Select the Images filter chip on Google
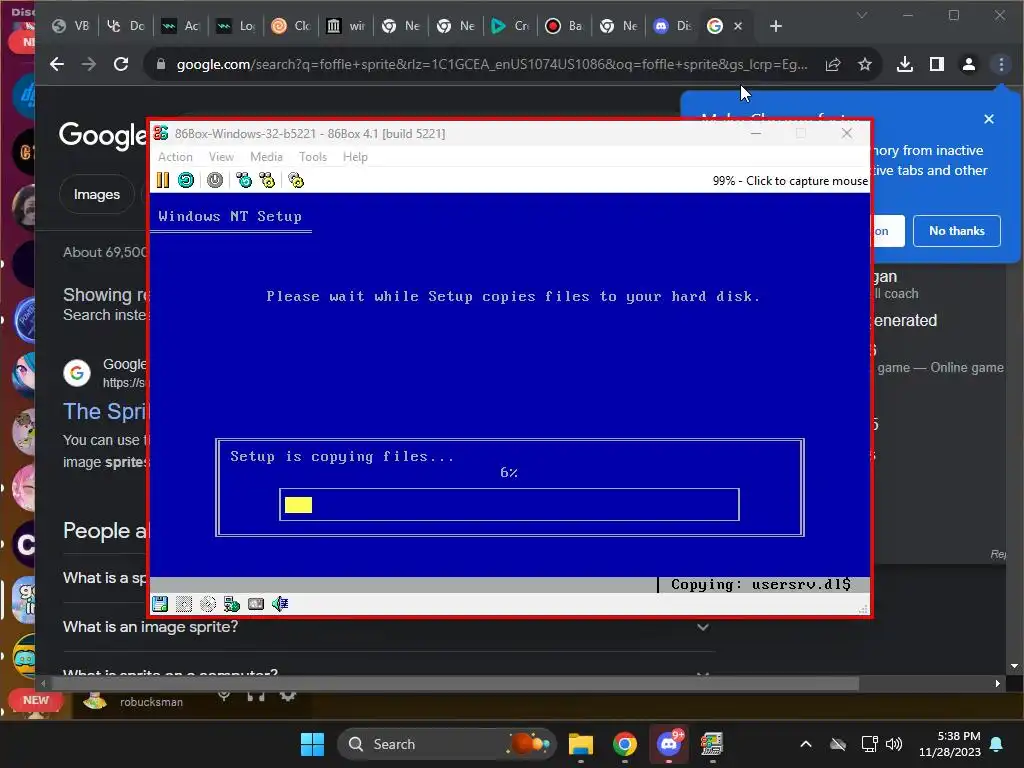Viewport: 1024px width, 768px height. pos(97,195)
